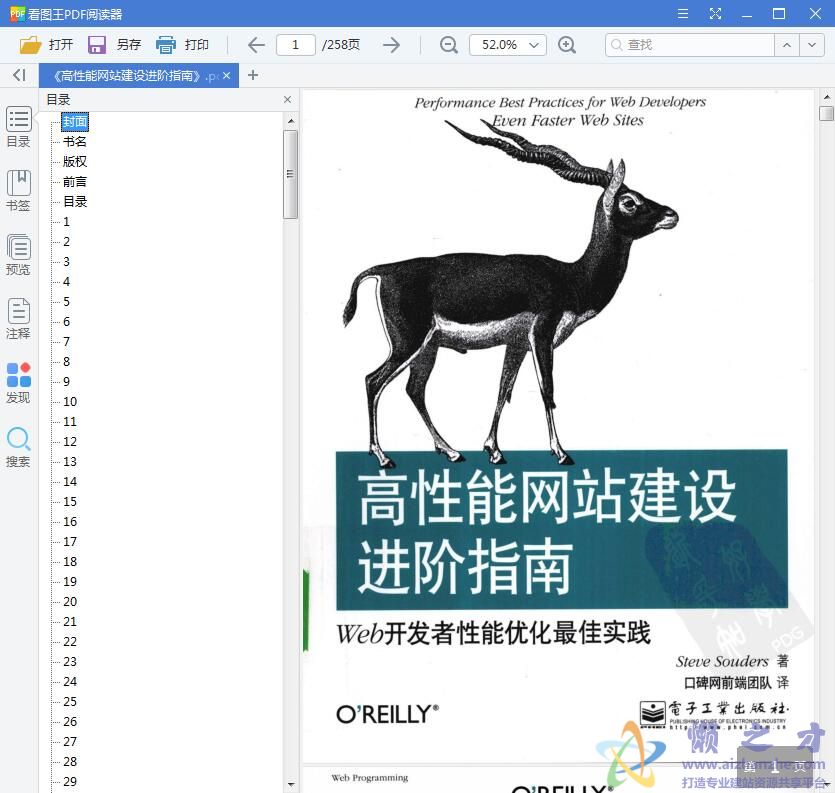Image resolution: width=835 pixels, height=793 pixels.
Task: Save a copy using 另存
Action: (x=114, y=45)
